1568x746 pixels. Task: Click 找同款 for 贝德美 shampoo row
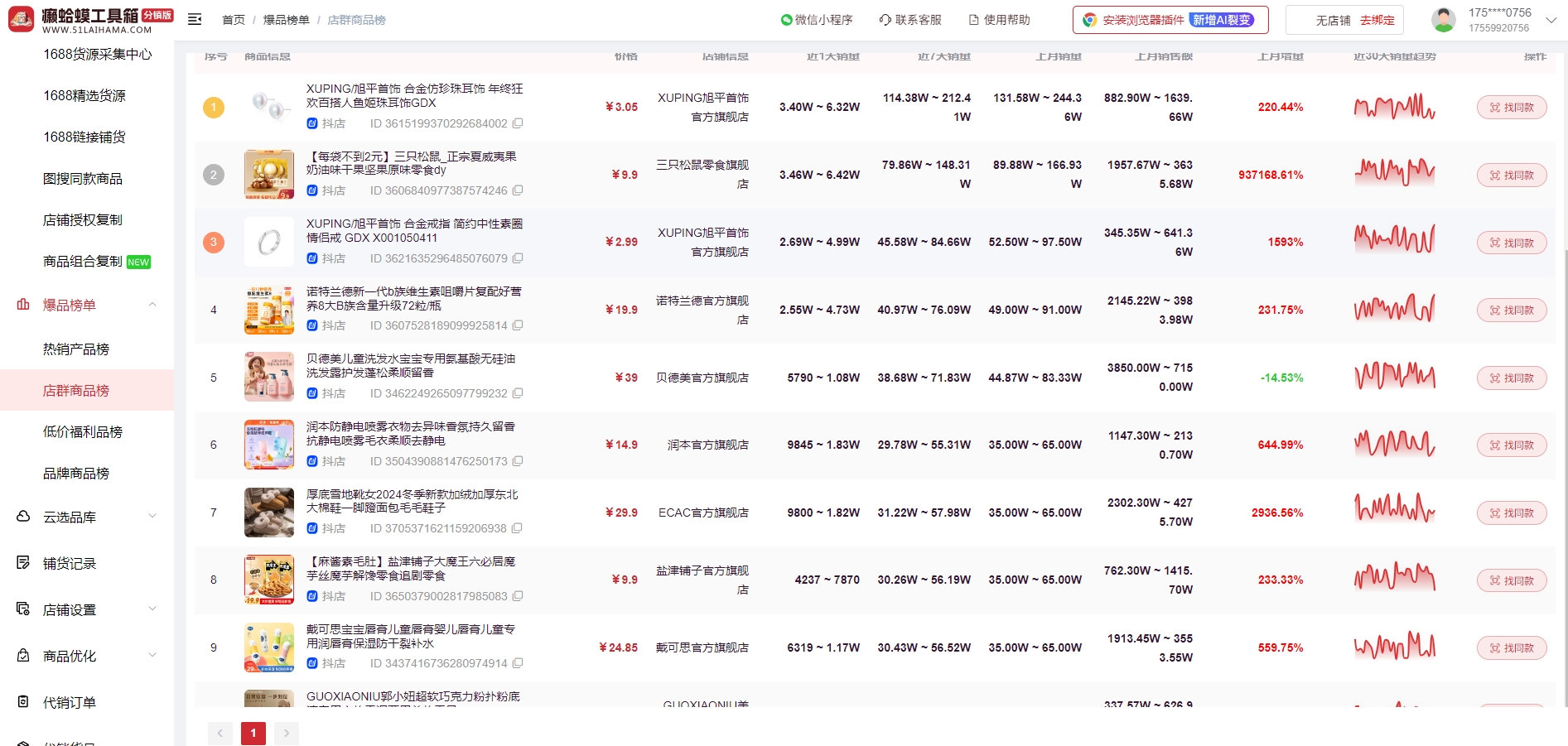coord(1512,378)
